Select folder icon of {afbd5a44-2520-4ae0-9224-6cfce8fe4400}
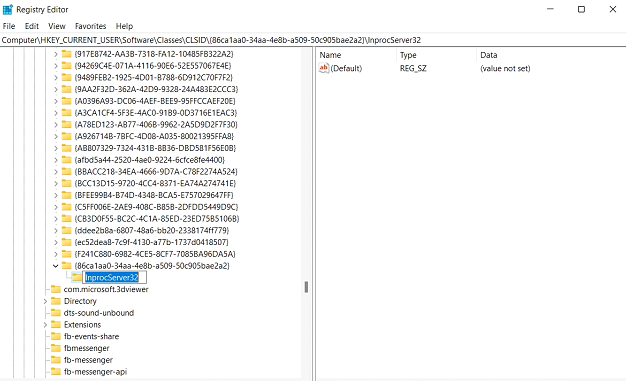 67,160
